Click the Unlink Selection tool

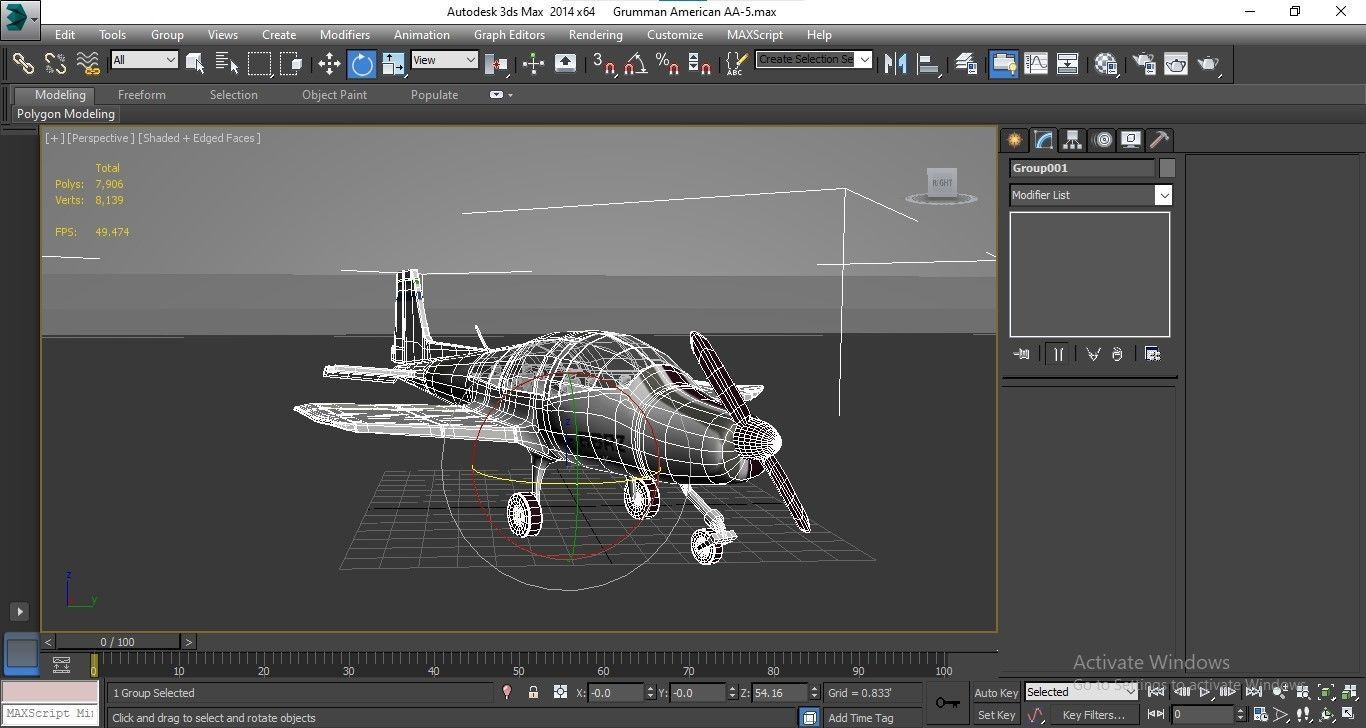pyautogui.click(x=55, y=64)
